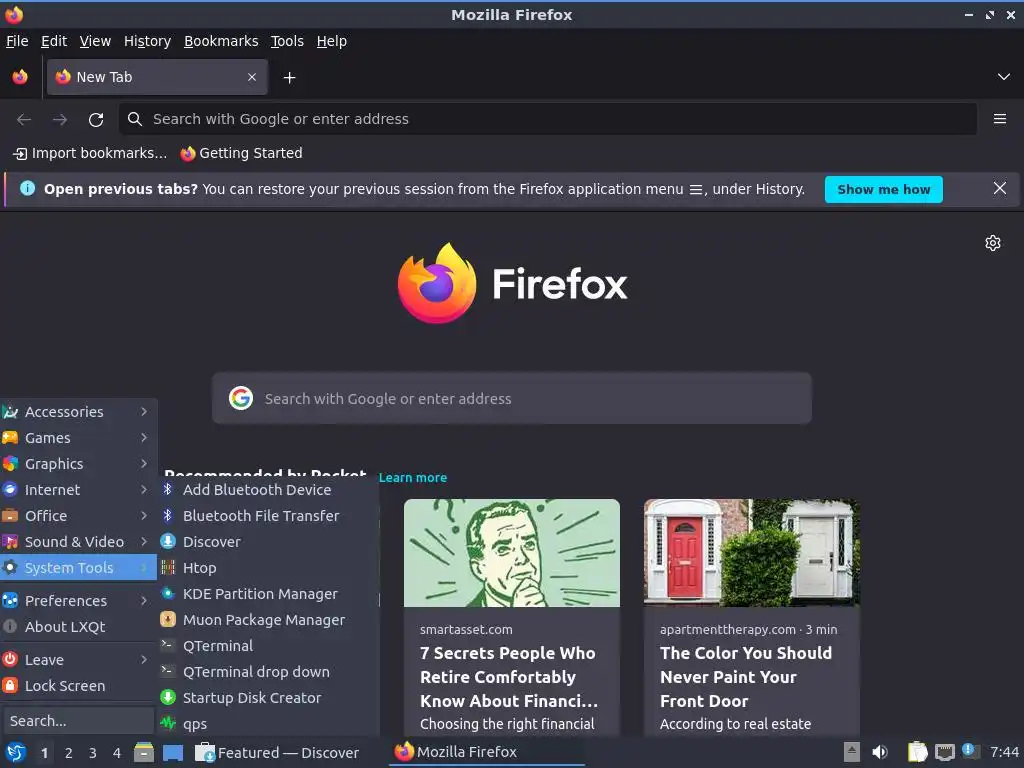The image size is (1024, 768).
Task: Launch QTerminal
Action: click(x=268, y=646)
